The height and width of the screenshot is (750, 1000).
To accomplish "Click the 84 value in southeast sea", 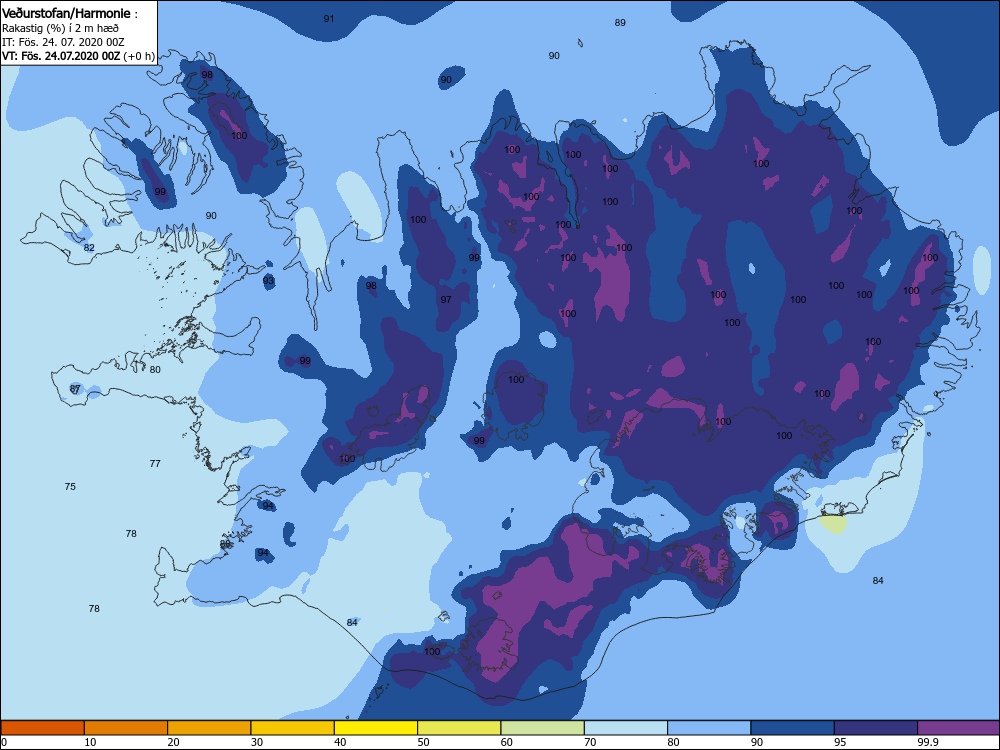I will [x=878, y=580].
